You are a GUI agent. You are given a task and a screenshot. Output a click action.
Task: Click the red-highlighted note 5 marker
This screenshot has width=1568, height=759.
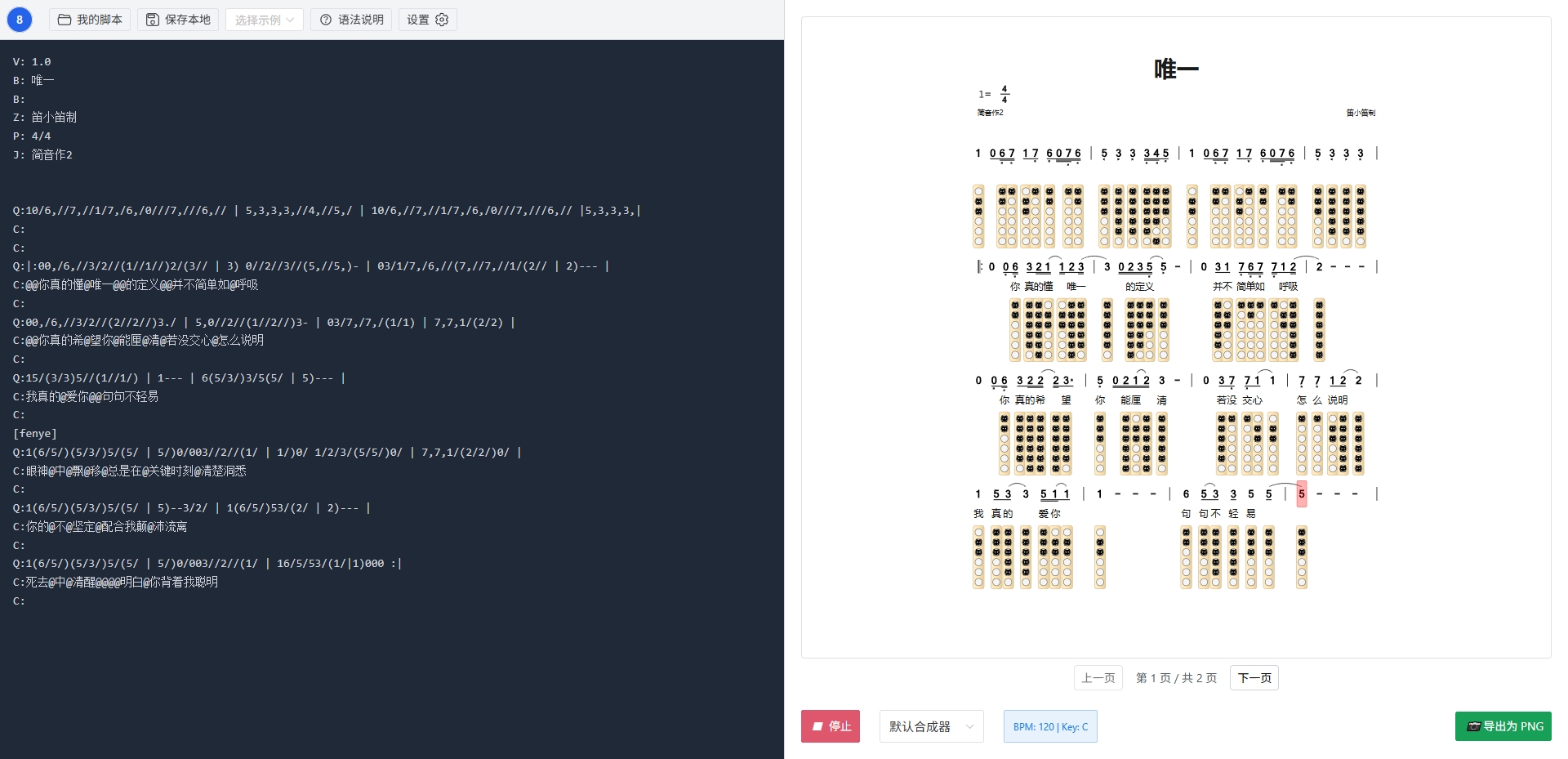[x=1301, y=493]
